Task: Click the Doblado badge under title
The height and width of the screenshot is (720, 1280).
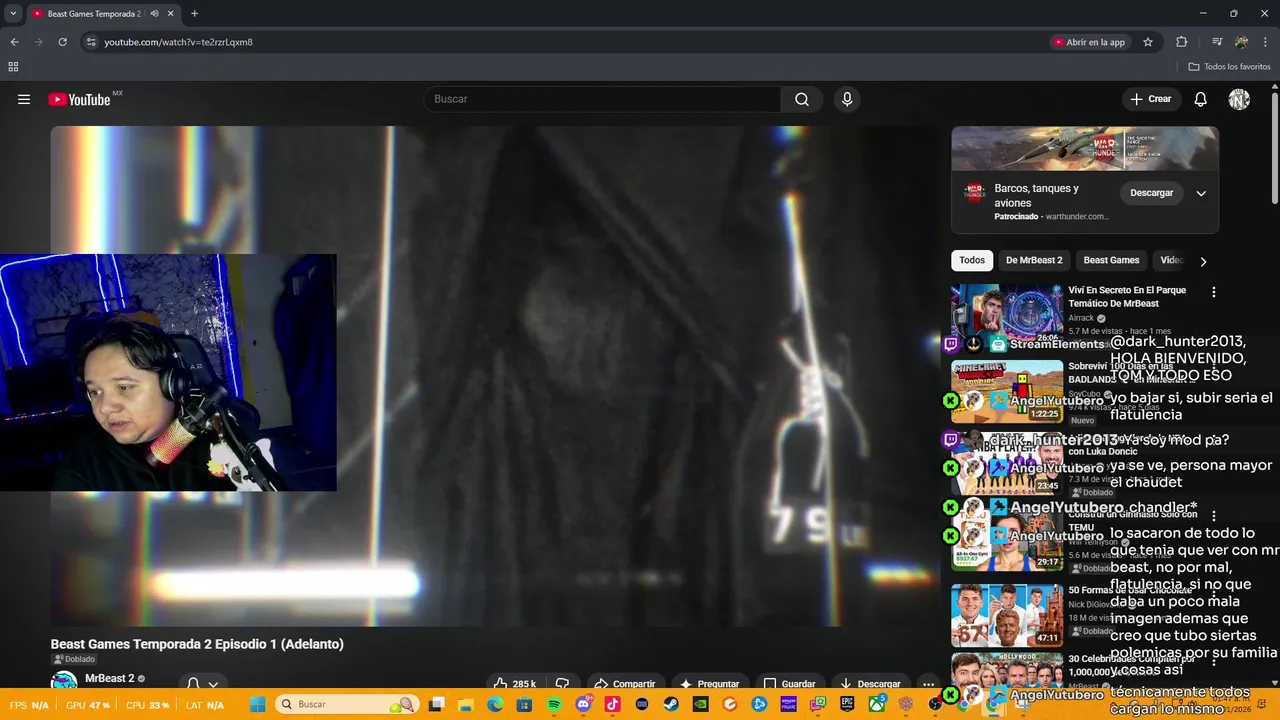Action: pyautogui.click(x=74, y=659)
